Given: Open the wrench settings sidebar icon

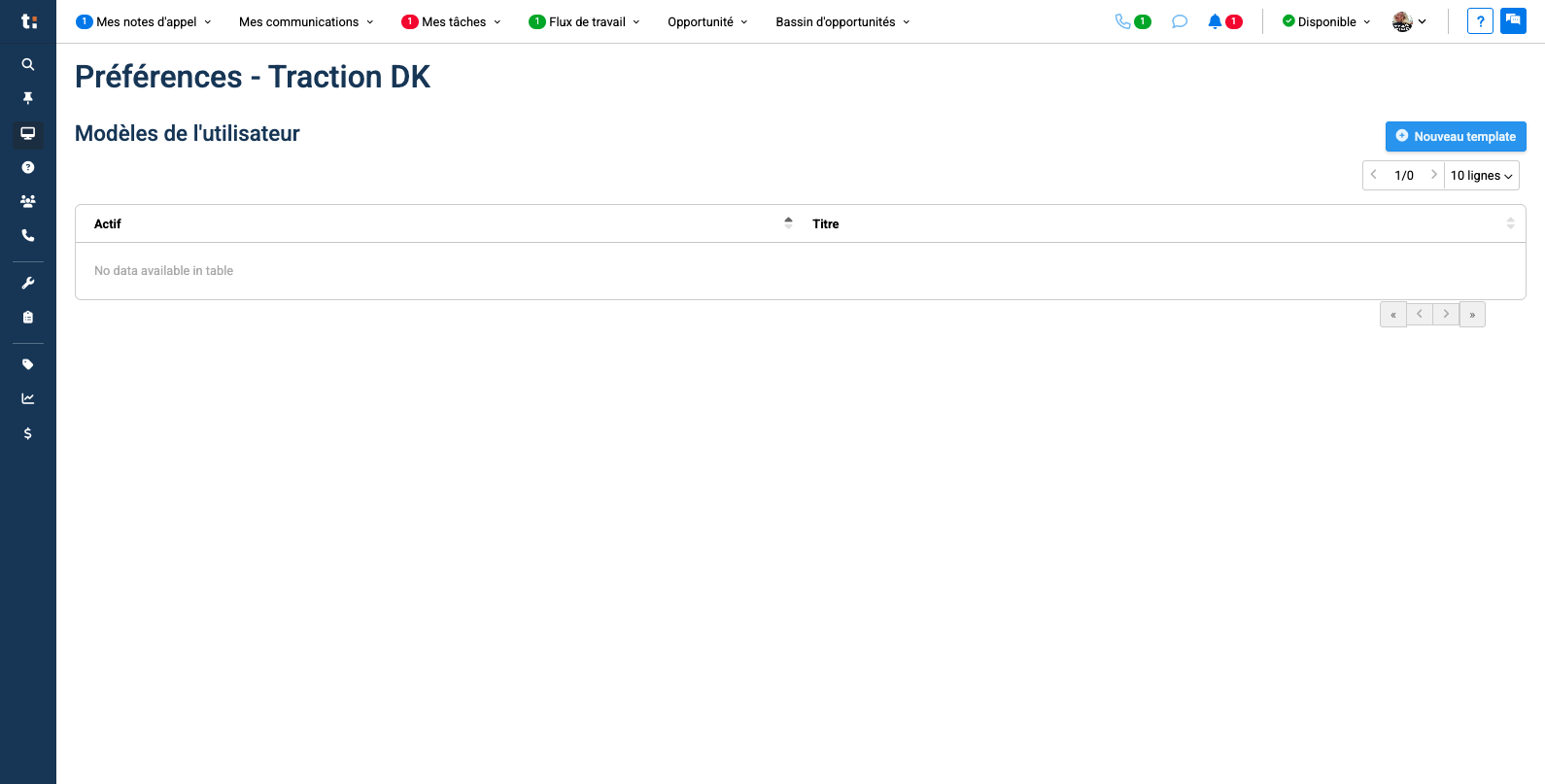Looking at the screenshot, I should tap(28, 283).
